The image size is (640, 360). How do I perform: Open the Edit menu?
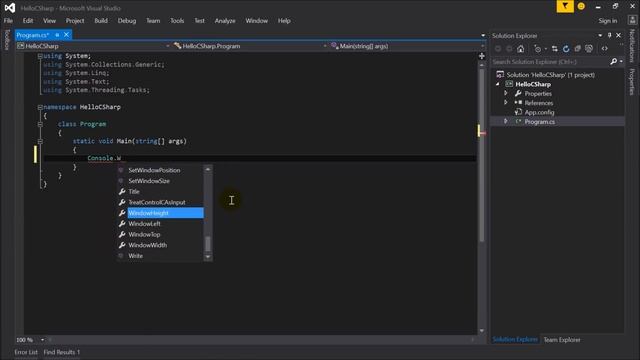(x=28, y=20)
